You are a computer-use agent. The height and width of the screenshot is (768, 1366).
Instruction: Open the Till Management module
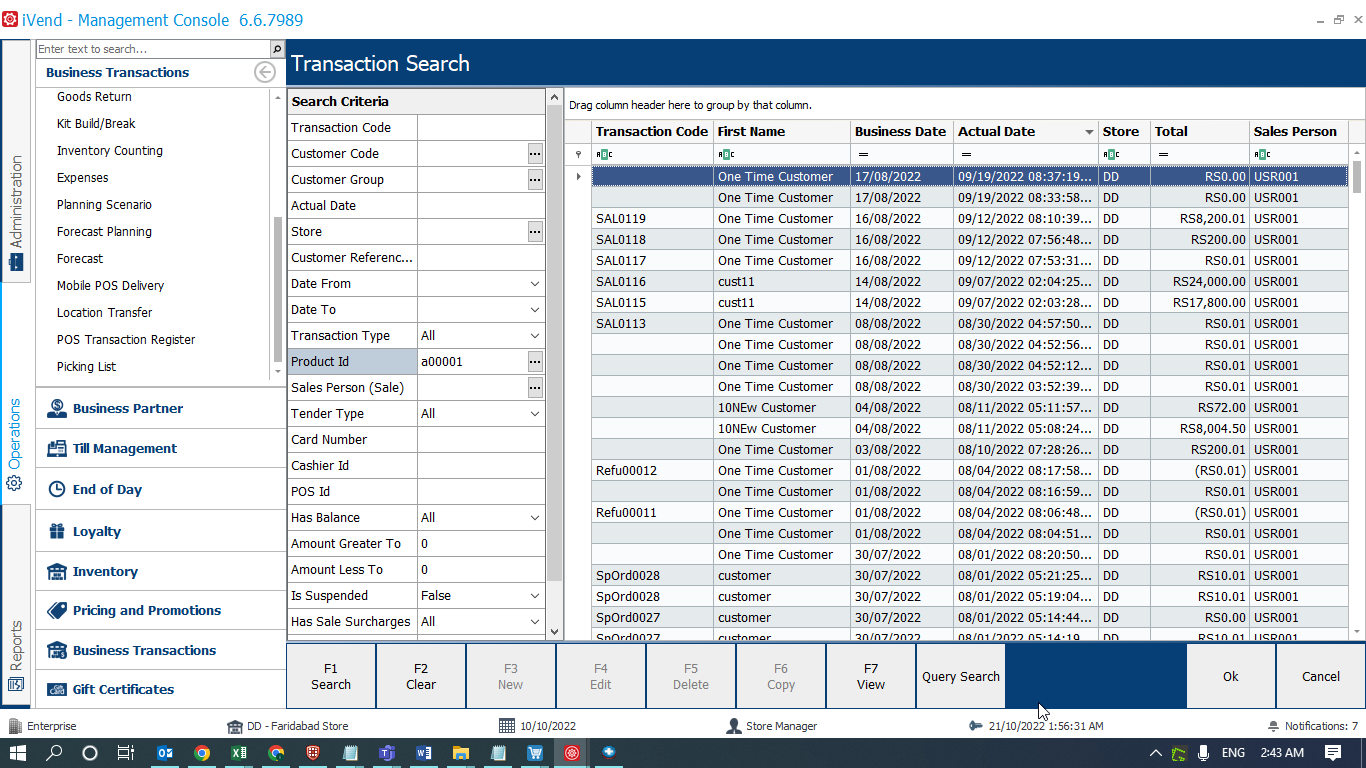click(124, 449)
